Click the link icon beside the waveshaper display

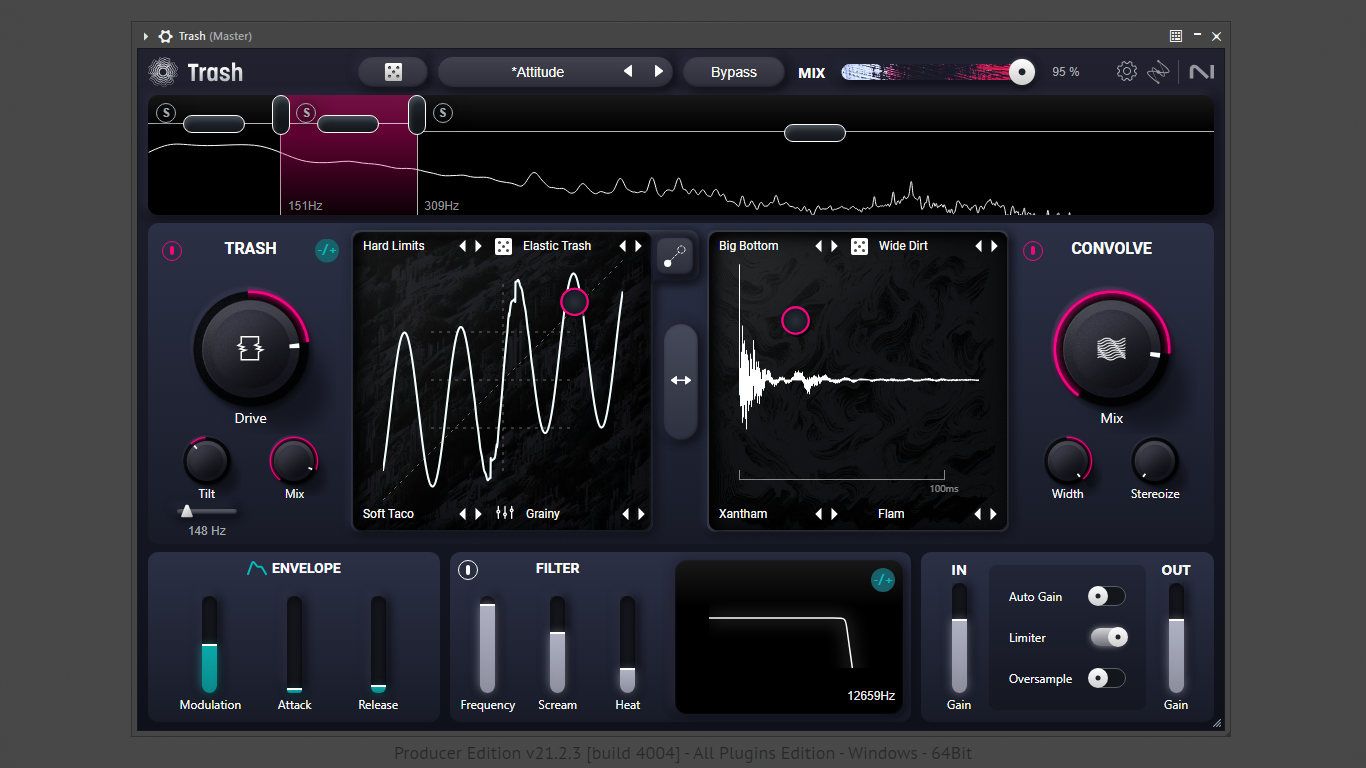tap(675, 256)
